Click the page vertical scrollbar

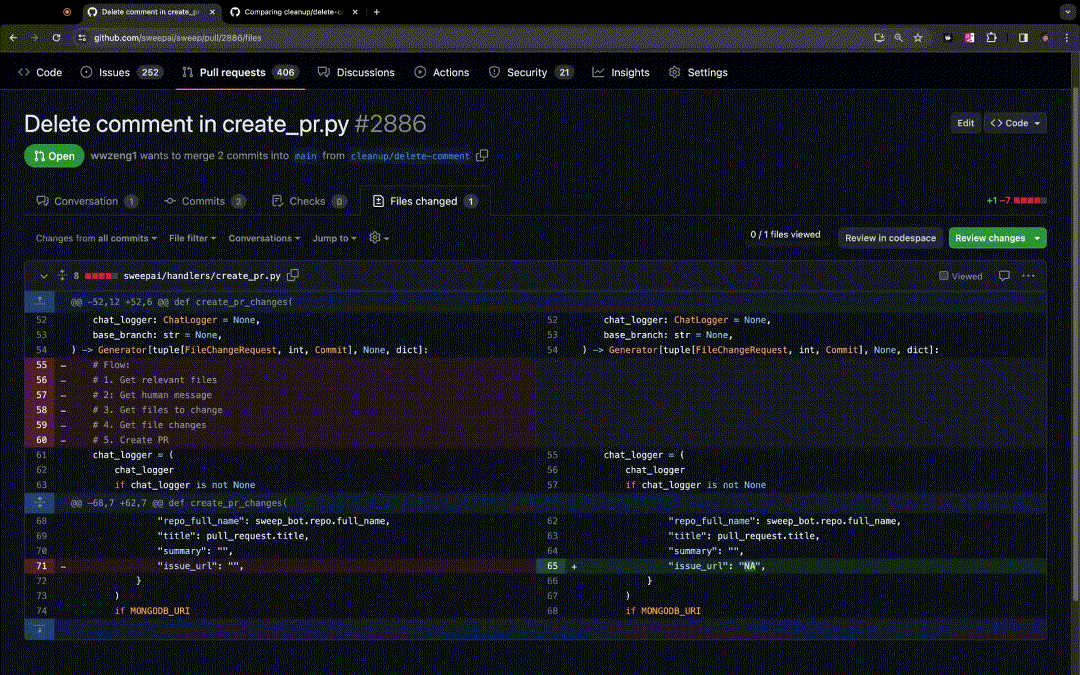(x=1075, y=344)
